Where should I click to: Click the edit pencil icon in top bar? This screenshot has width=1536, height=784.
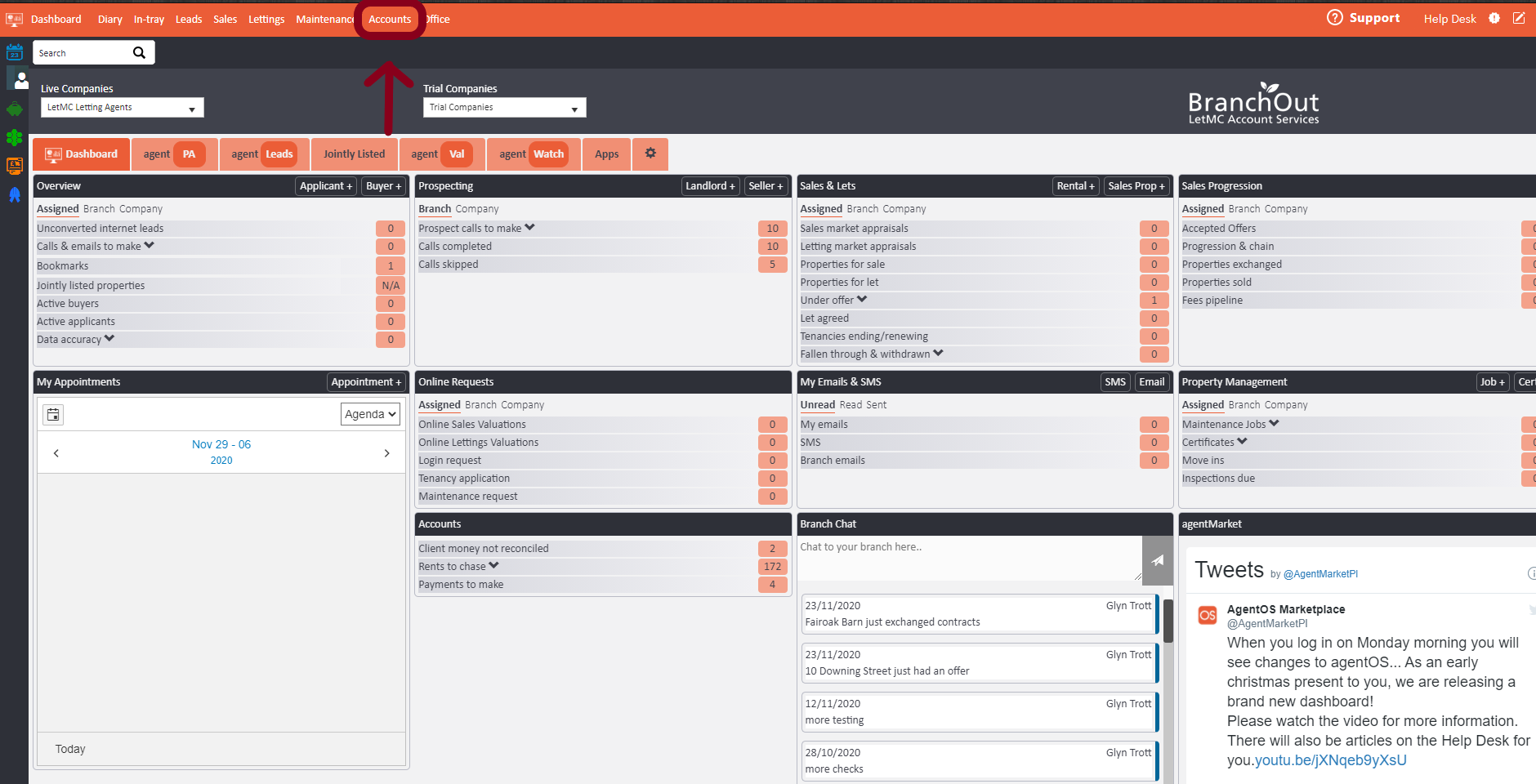[x=1518, y=19]
